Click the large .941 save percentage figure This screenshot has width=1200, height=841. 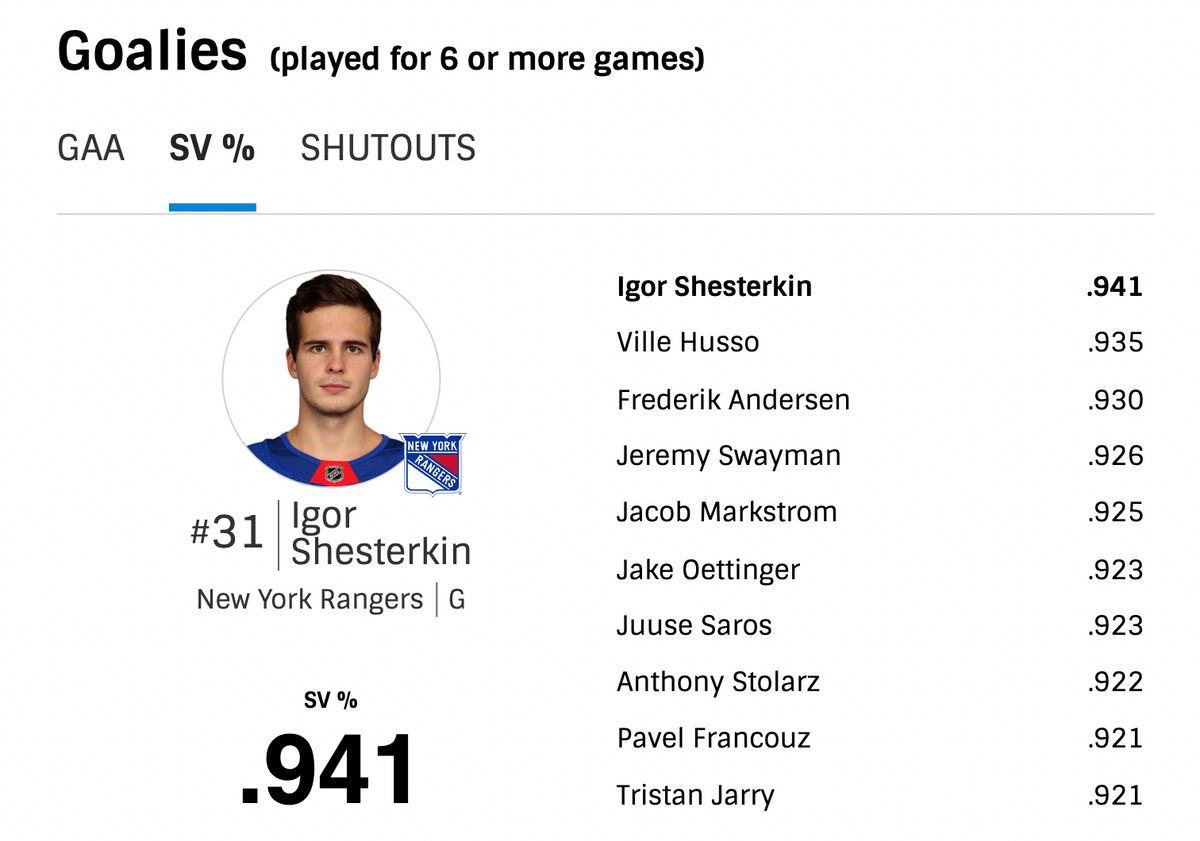328,770
